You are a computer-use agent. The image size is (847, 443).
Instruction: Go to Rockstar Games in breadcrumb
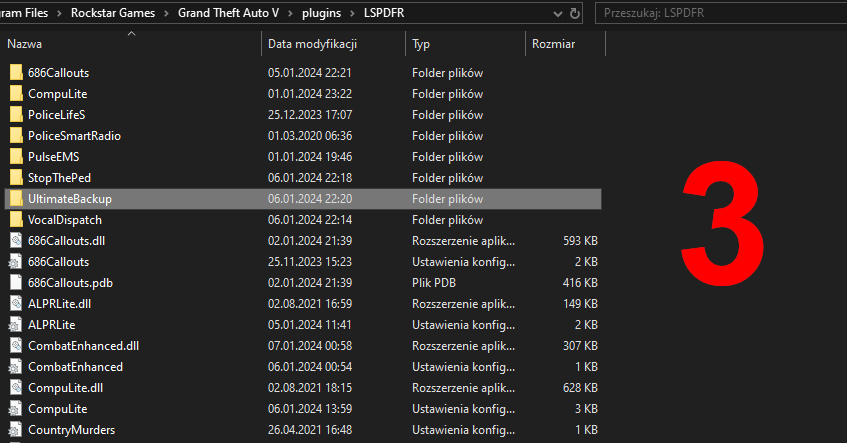(x=113, y=13)
